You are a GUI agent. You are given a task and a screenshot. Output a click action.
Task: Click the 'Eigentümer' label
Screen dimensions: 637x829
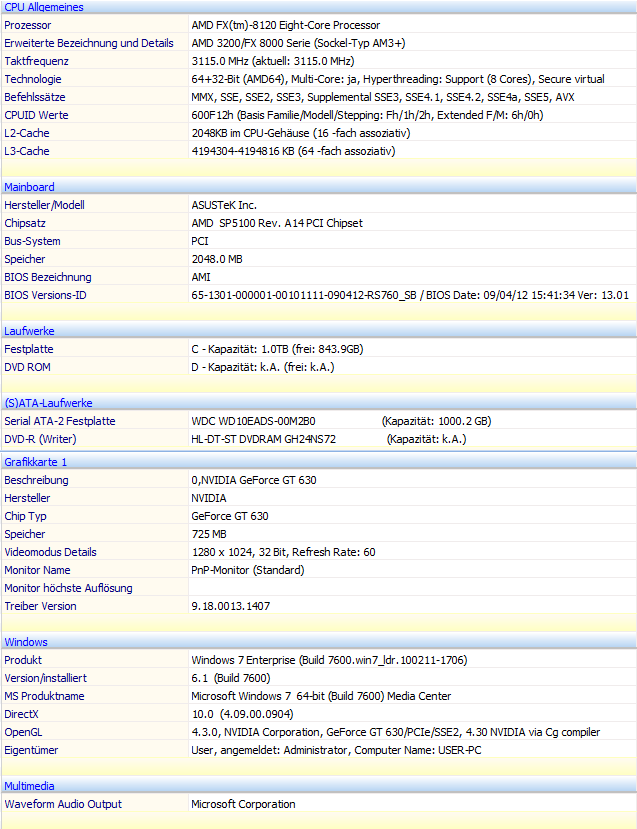click(31, 749)
